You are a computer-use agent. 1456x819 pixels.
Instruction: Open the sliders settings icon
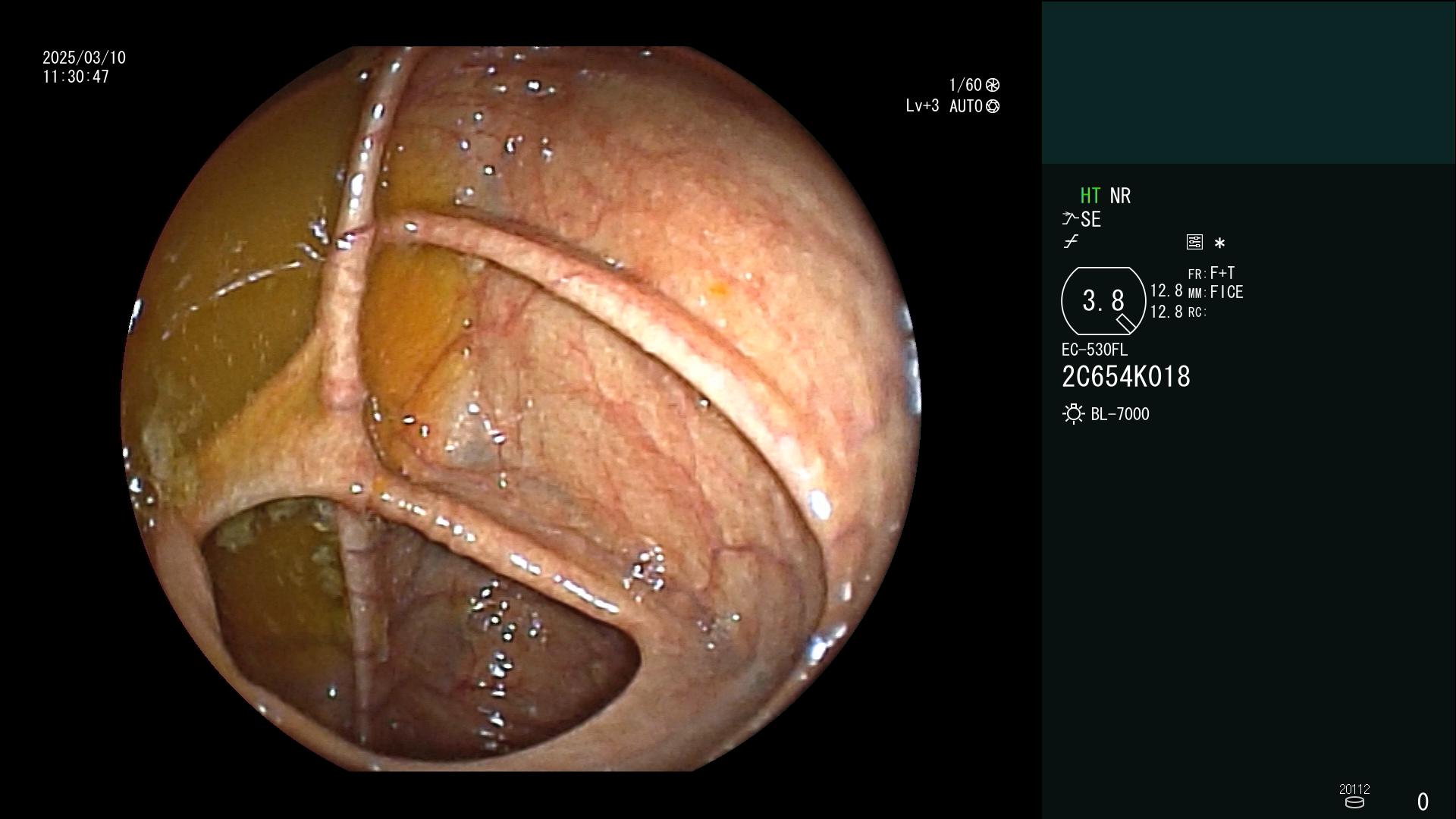pos(1194,242)
